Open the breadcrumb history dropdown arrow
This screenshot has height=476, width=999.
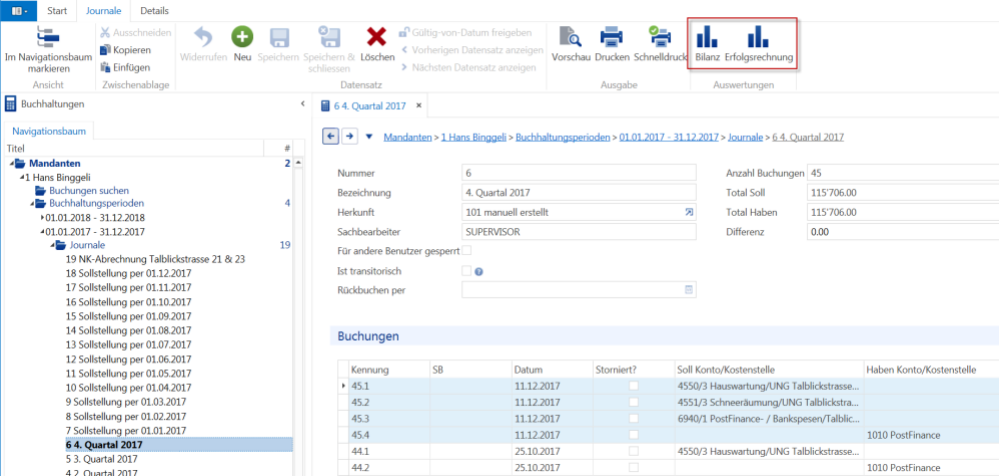click(369, 136)
